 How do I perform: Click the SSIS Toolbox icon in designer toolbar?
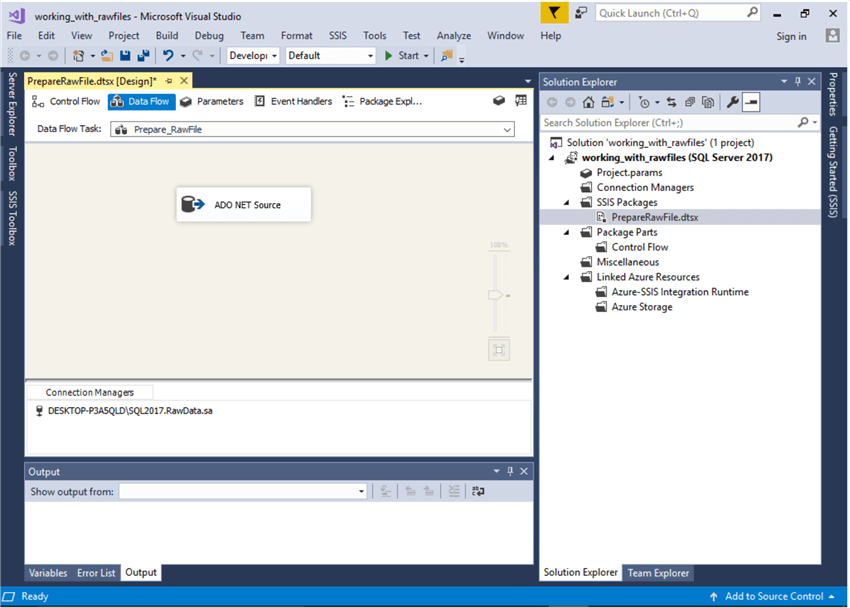pyautogui.click(x=499, y=101)
